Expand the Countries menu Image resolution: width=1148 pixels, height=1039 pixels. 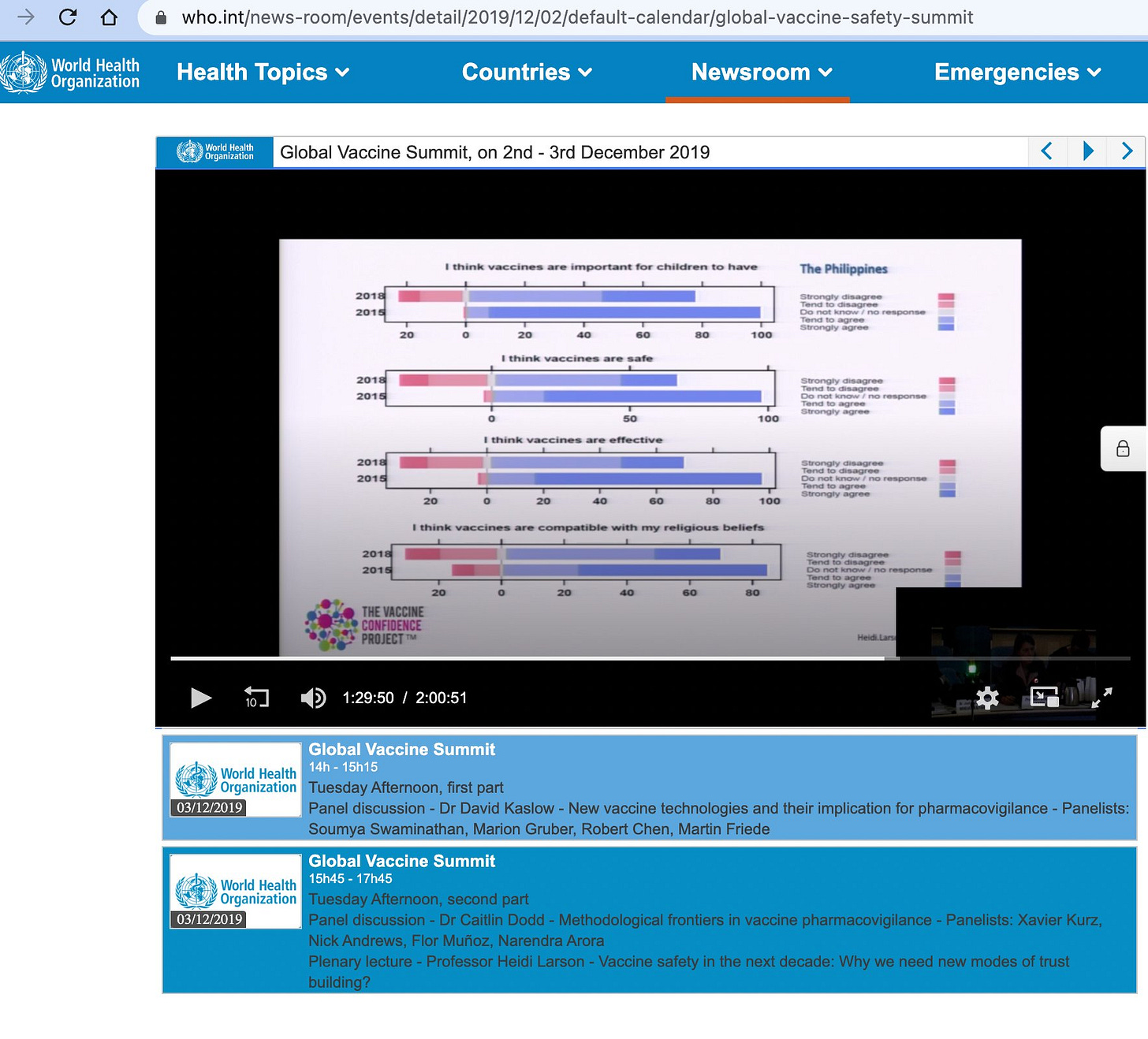[527, 72]
